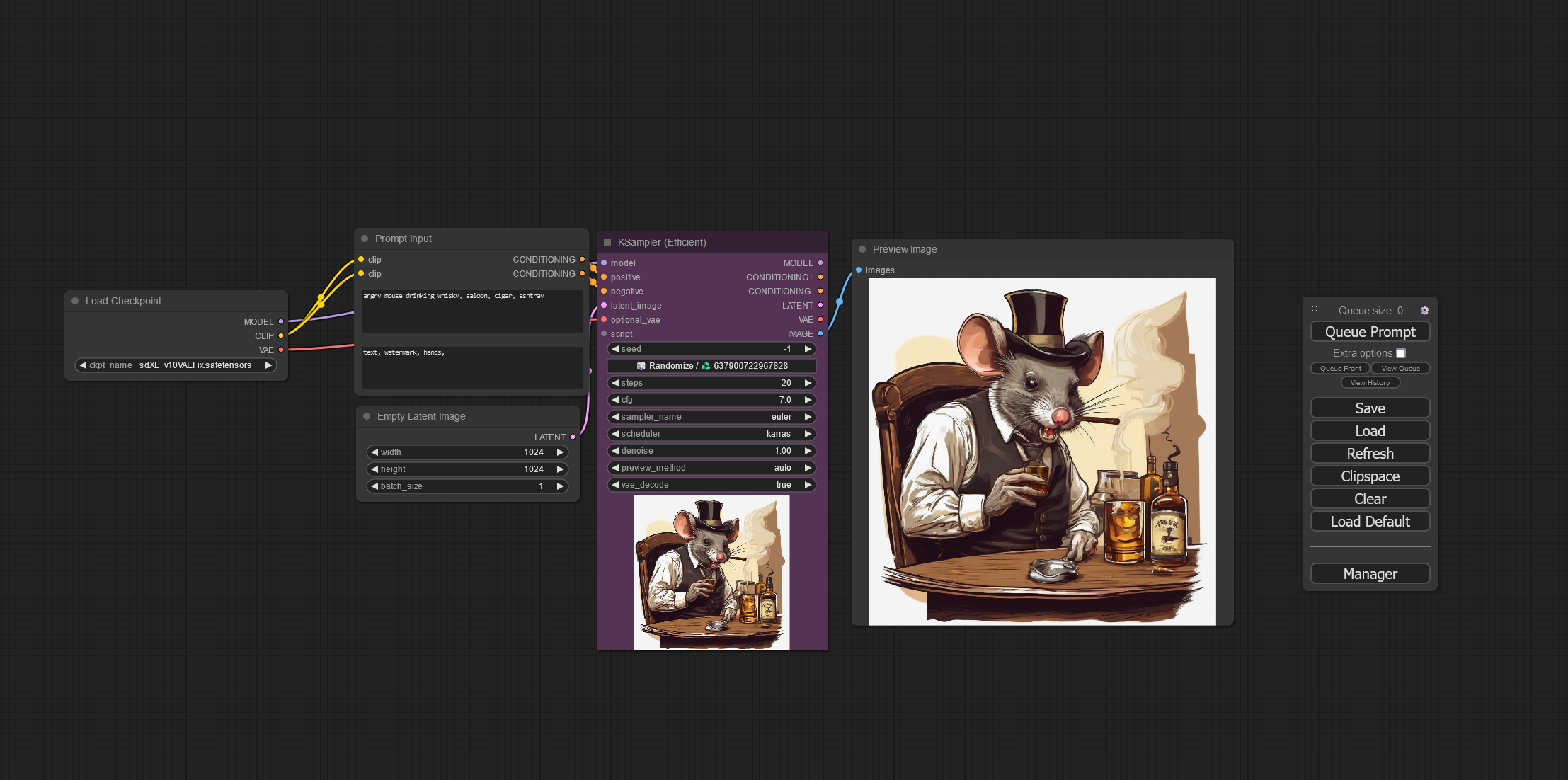Image resolution: width=1568 pixels, height=780 pixels.
Task: Collapse the KSampler (Efficient) node square
Action: [607, 242]
